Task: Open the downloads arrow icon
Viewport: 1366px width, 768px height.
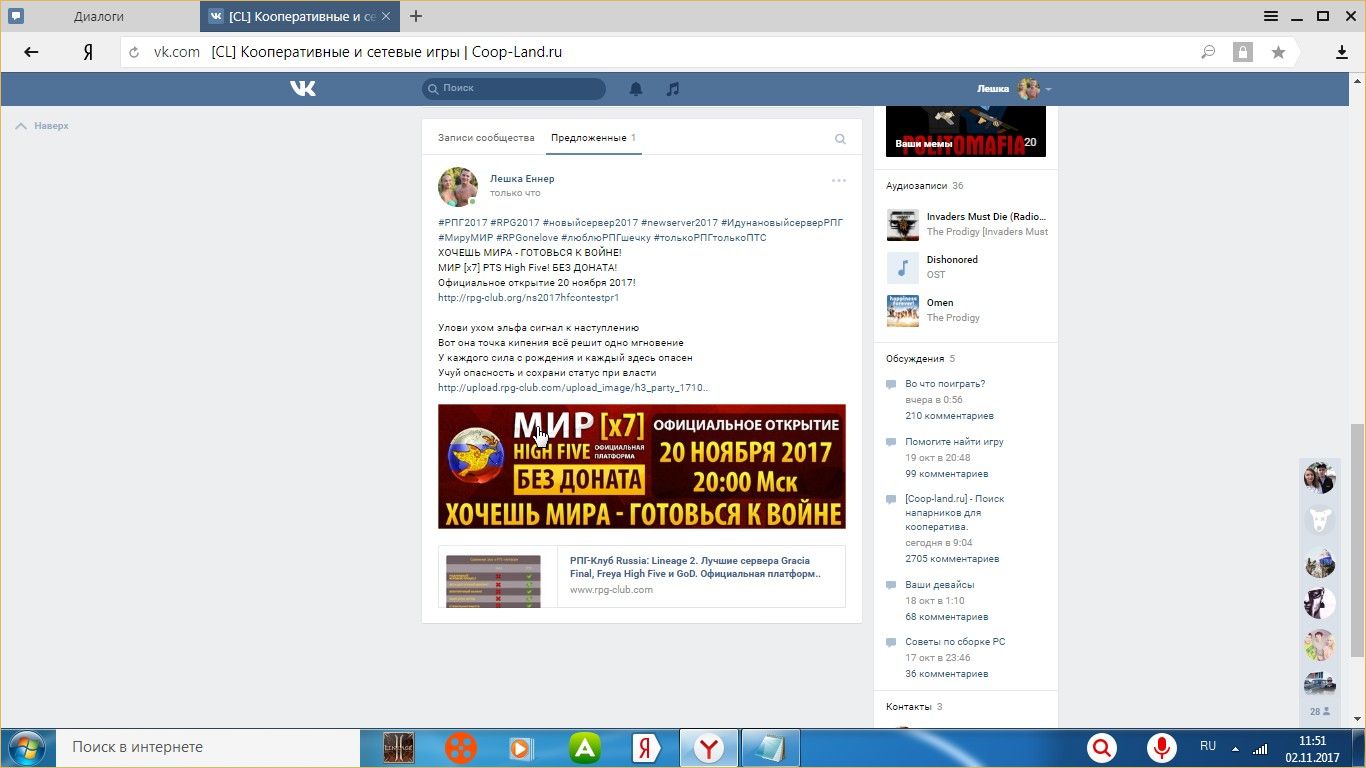Action: (x=1342, y=52)
